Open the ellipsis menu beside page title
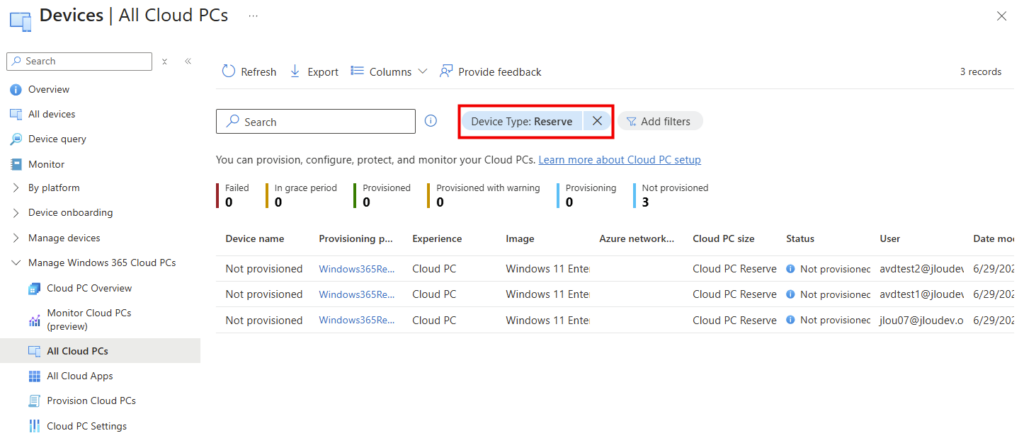Image resolution: width=1024 pixels, height=438 pixels. pos(253,16)
